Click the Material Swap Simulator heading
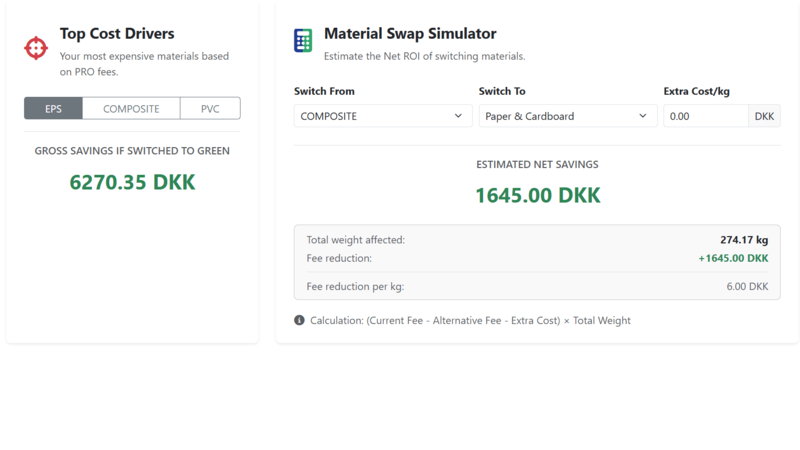Viewport: 800px width, 450px height. point(410,34)
